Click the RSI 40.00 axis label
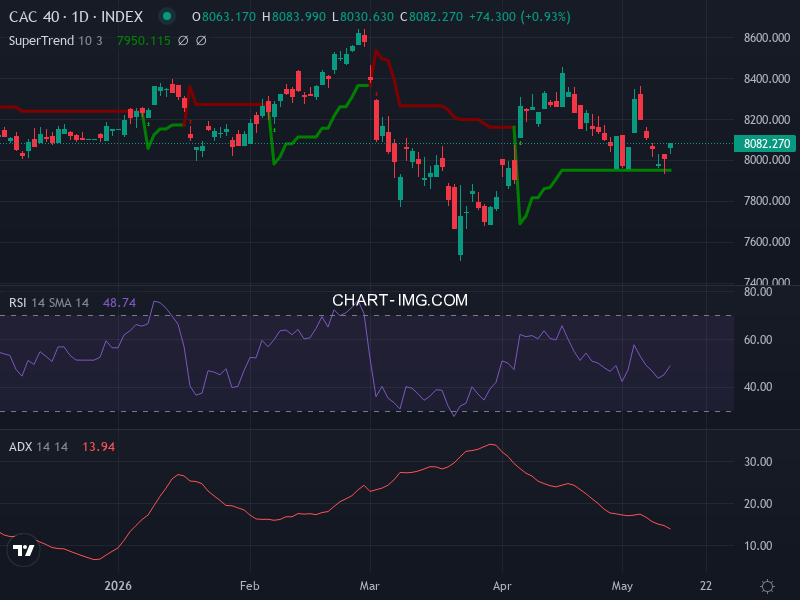 [x=758, y=387]
